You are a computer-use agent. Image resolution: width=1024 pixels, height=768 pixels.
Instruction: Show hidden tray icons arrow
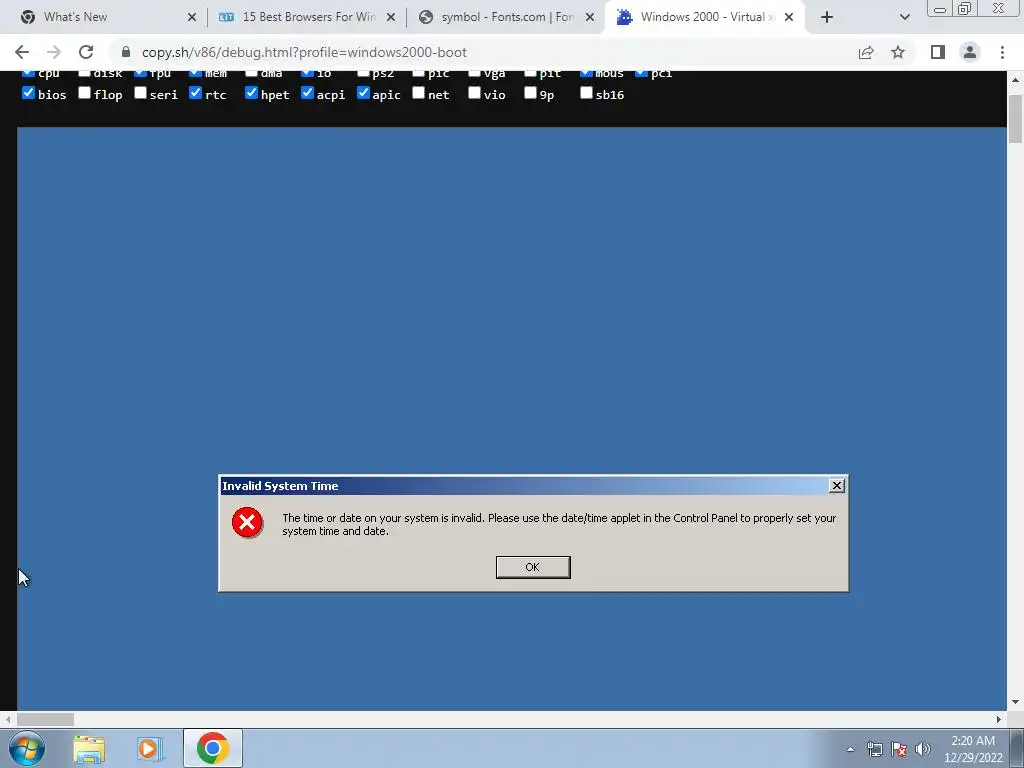tap(850, 749)
